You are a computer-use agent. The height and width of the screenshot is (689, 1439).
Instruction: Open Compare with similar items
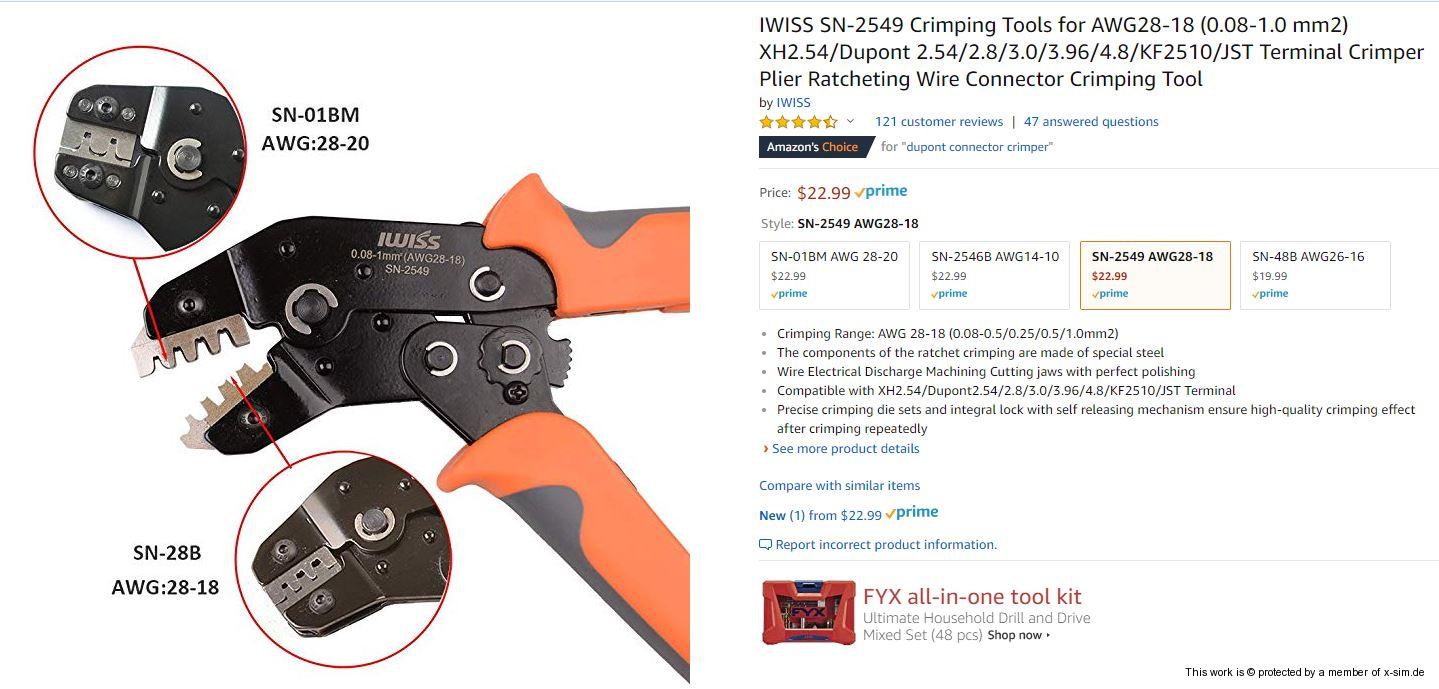coord(839,485)
